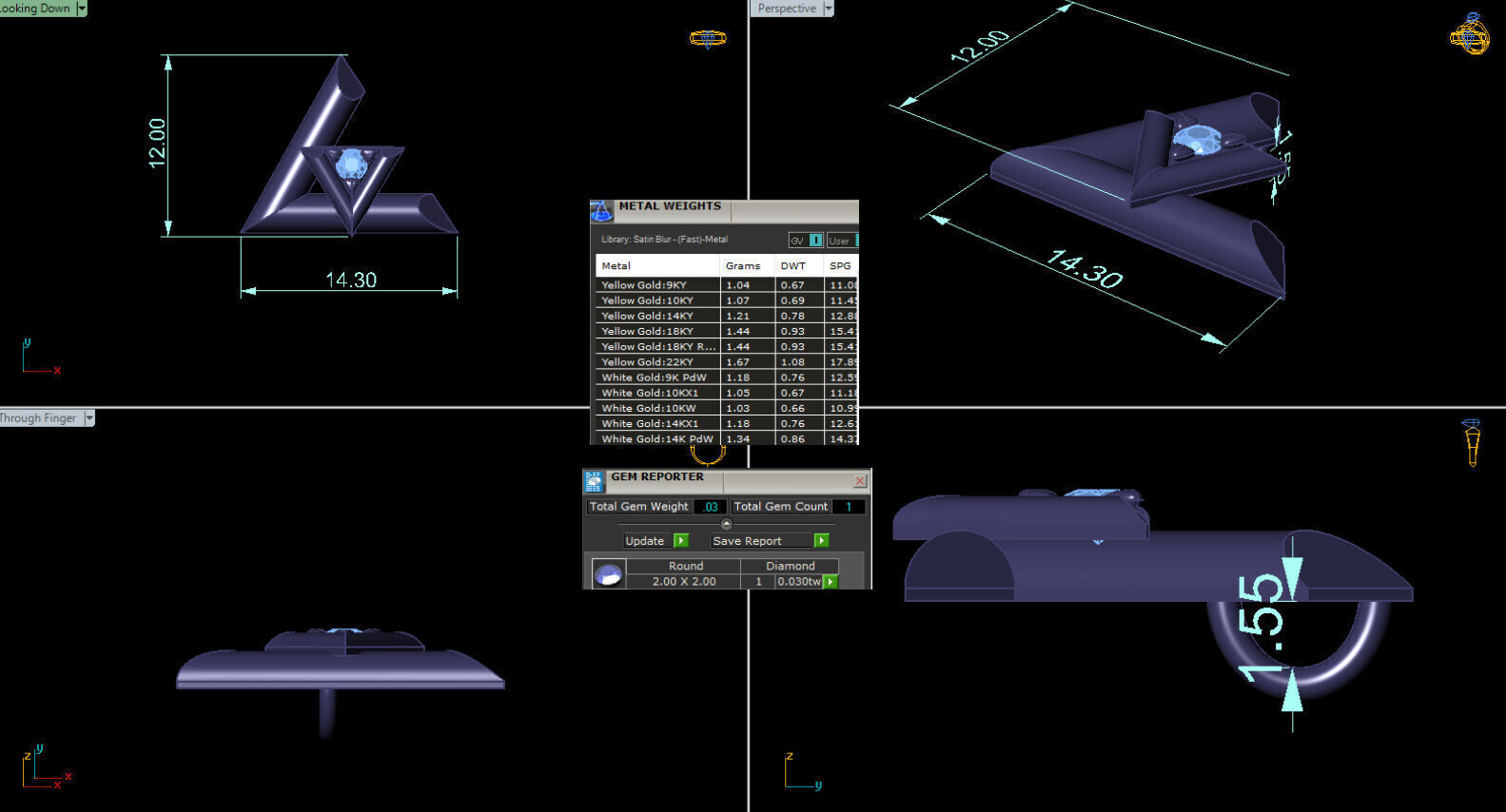
Task: Click the Metal column header
Action: 657,266
